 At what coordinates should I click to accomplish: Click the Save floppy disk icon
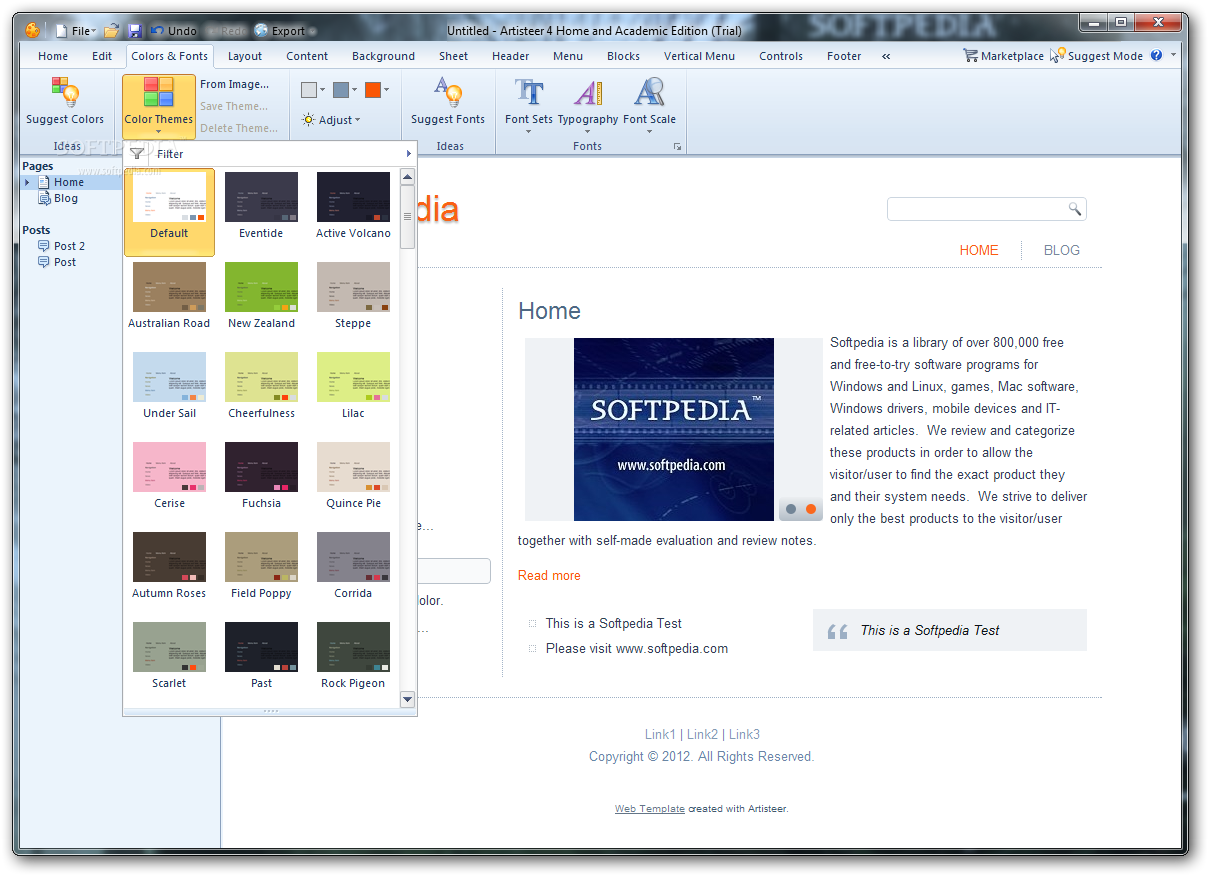[x=135, y=31]
